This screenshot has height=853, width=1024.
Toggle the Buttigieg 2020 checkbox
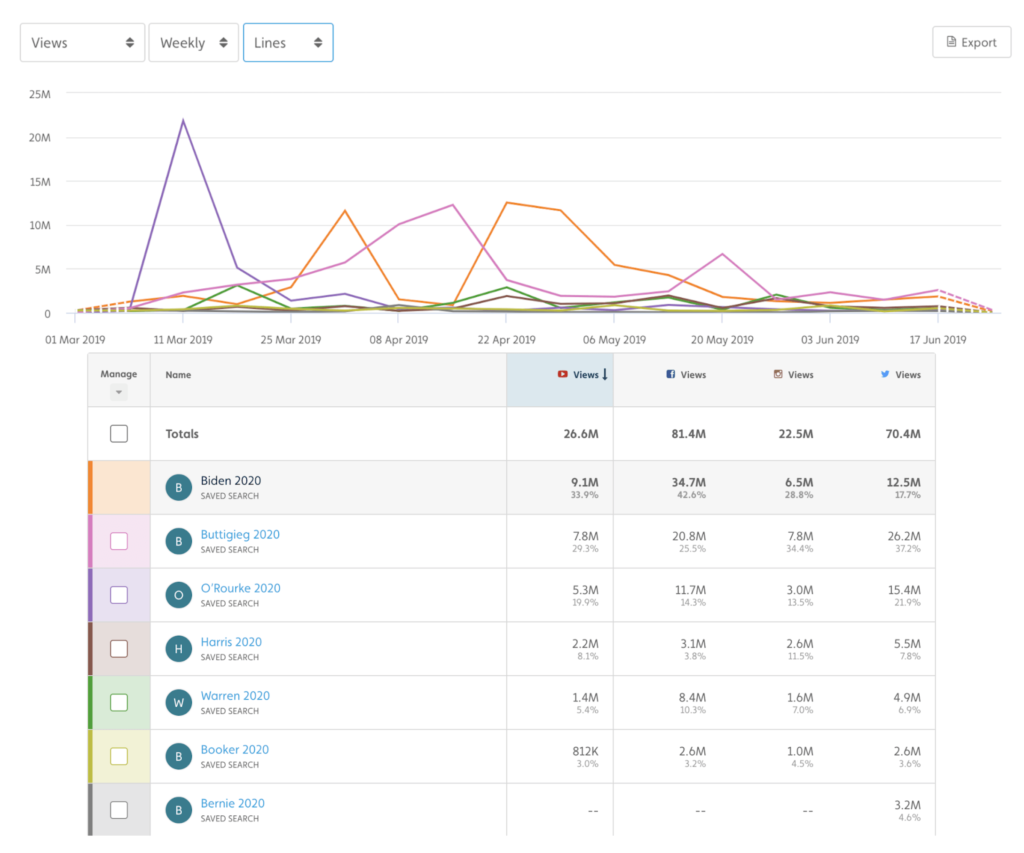(119, 541)
